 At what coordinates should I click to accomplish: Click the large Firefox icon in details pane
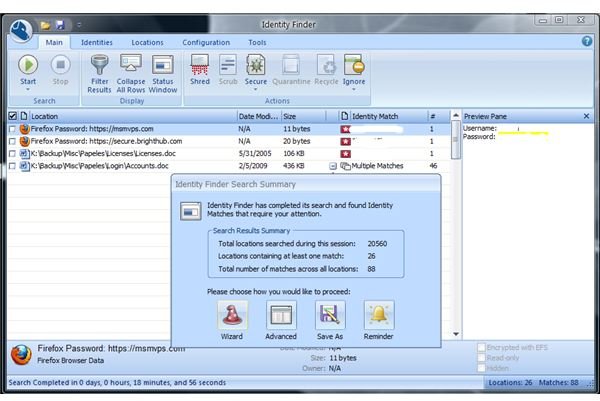pyautogui.click(x=21, y=354)
